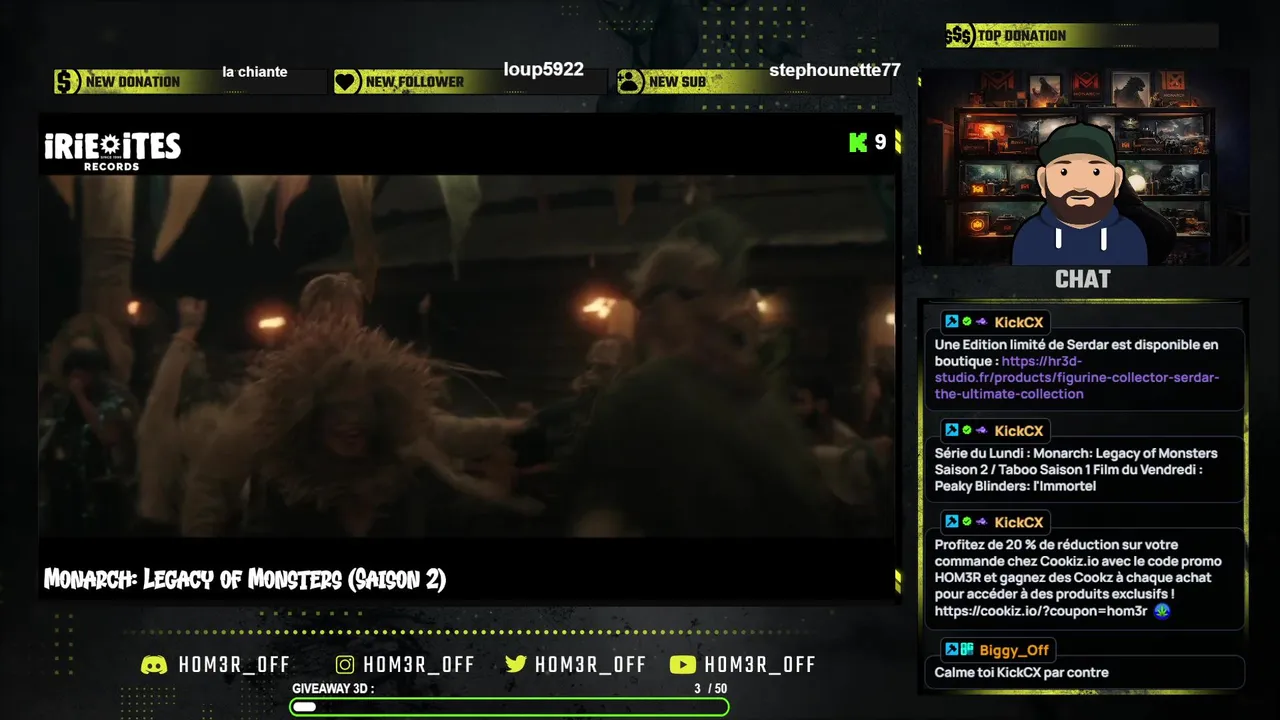Click the New Sub label
This screenshot has width=1280, height=720.
pyautogui.click(x=677, y=82)
